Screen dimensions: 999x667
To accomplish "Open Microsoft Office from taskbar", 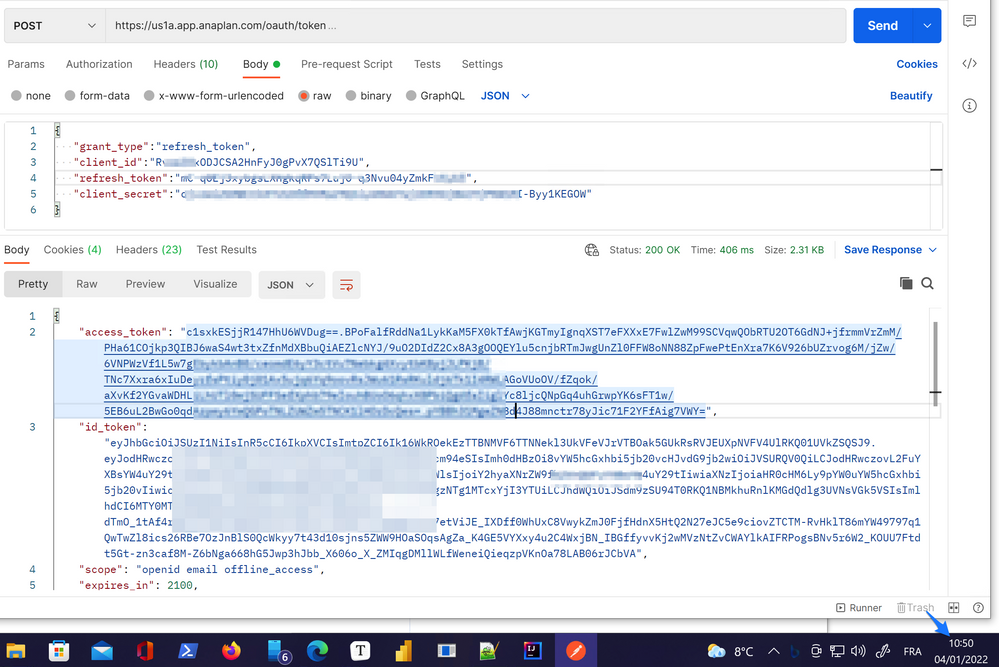I will 145,650.
